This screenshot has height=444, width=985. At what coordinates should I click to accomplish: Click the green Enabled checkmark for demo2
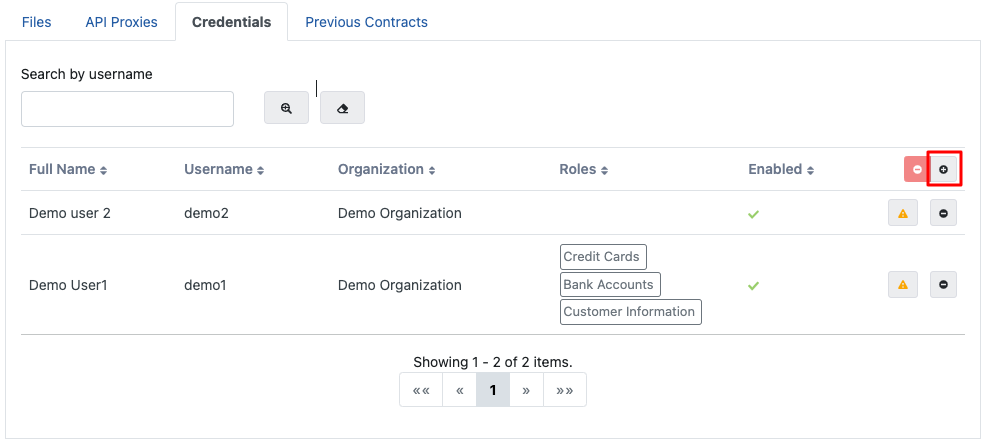pyautogui.click(x=753, y=214)
